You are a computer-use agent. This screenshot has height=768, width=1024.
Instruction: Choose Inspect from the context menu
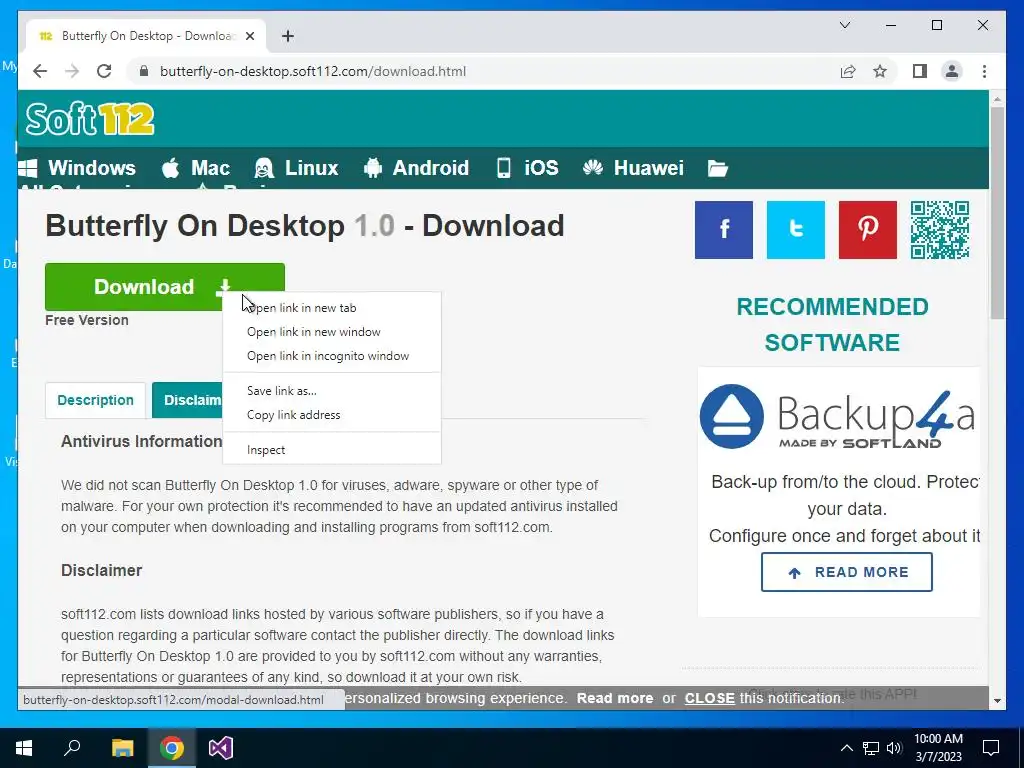(332, 450)
